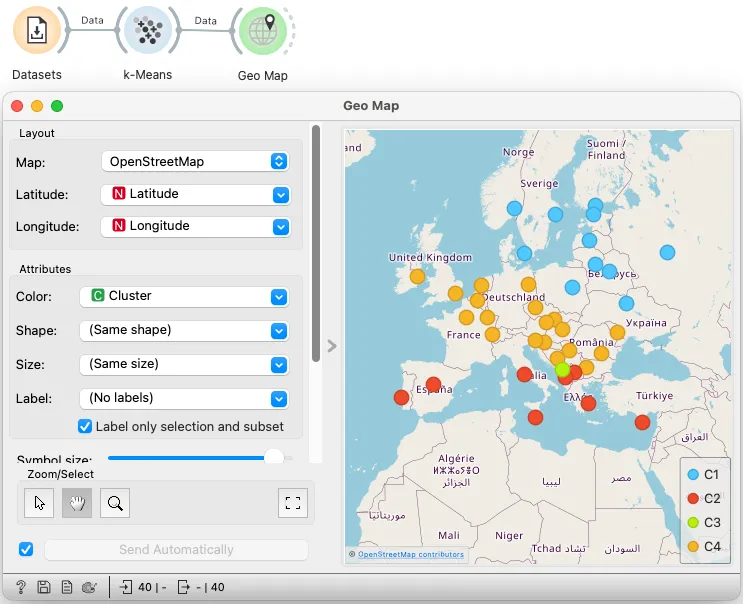Open the report document icon

tap(67, 587)
